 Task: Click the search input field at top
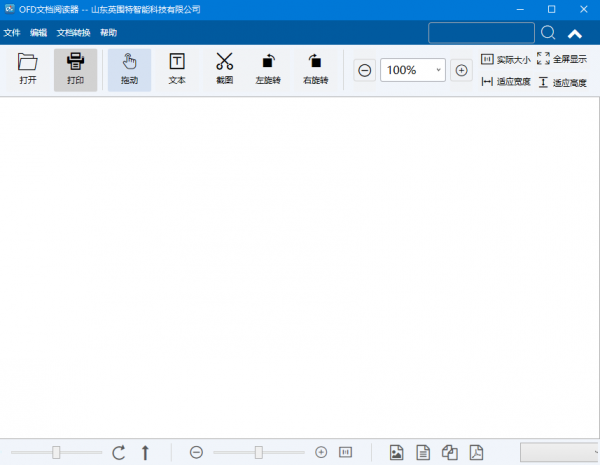coord(481,33)
